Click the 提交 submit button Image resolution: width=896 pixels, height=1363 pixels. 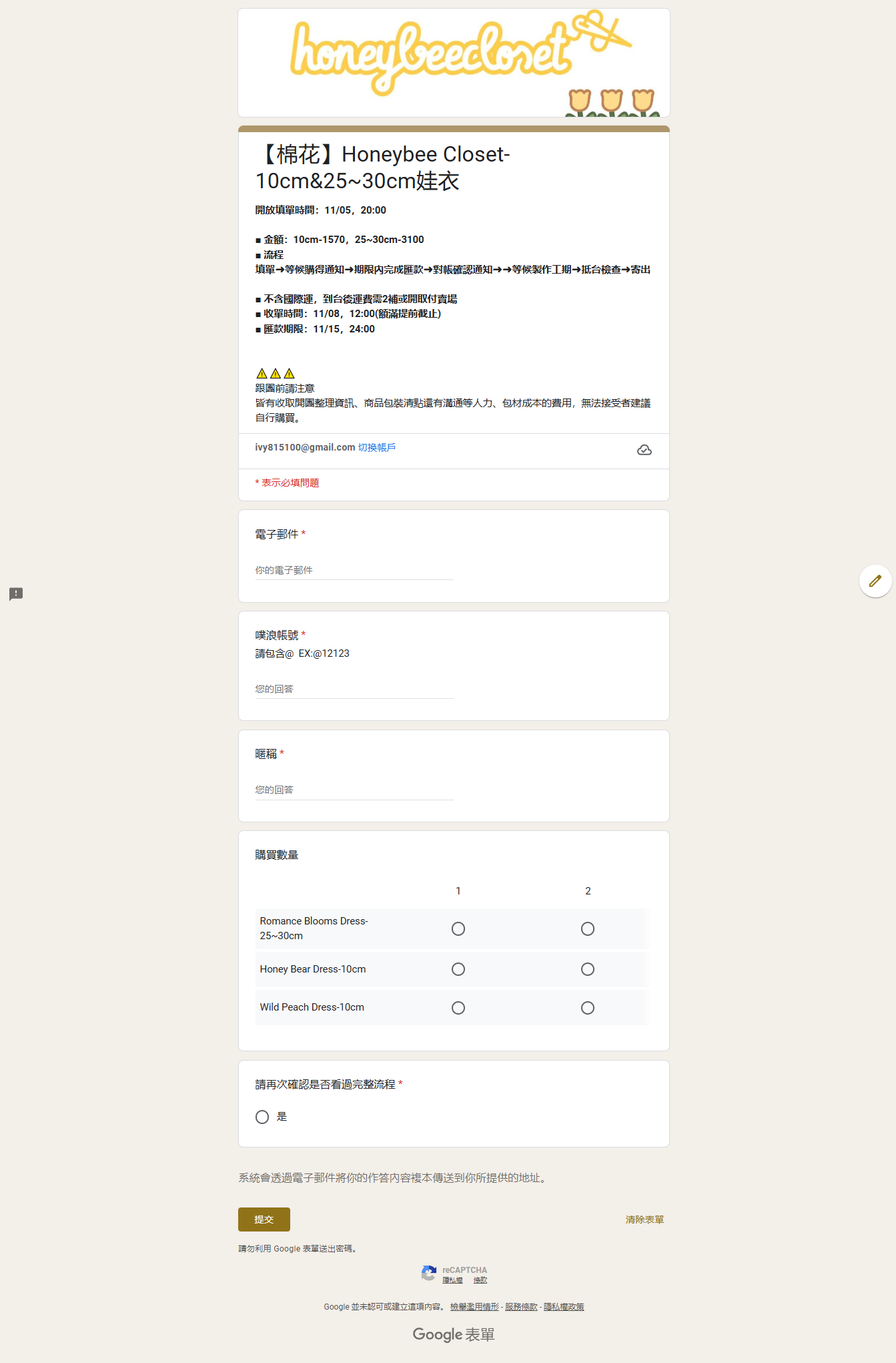coord(264,1219)
